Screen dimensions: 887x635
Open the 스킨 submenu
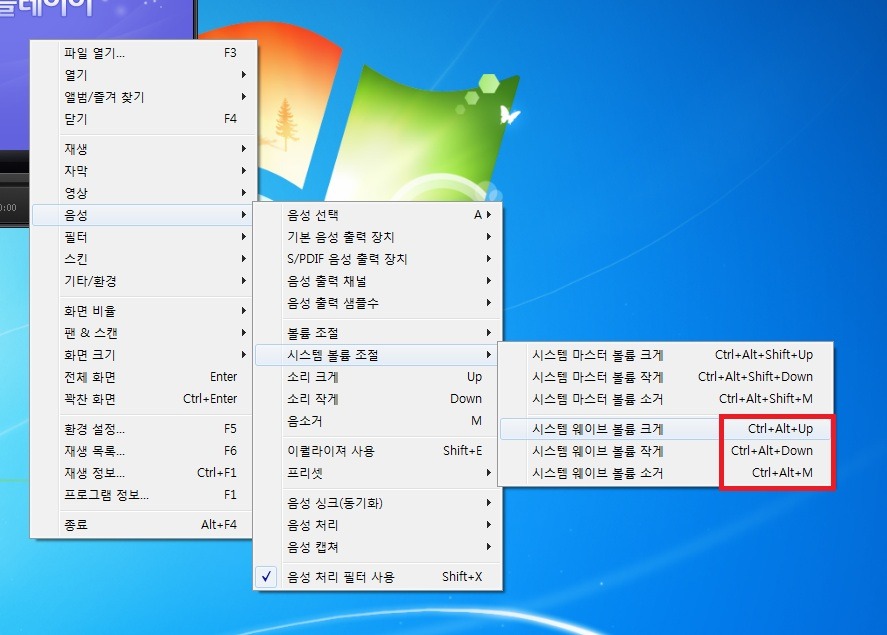coord(142,259)
